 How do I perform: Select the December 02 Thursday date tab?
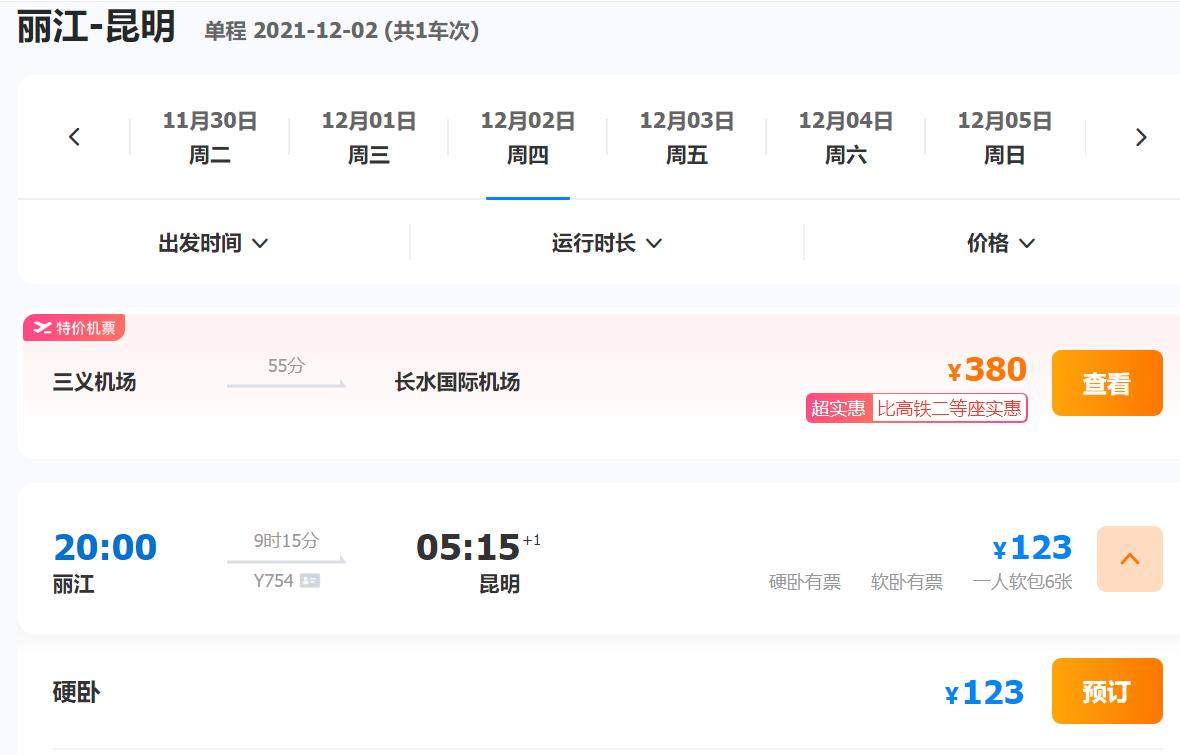[x=528, y=137]
